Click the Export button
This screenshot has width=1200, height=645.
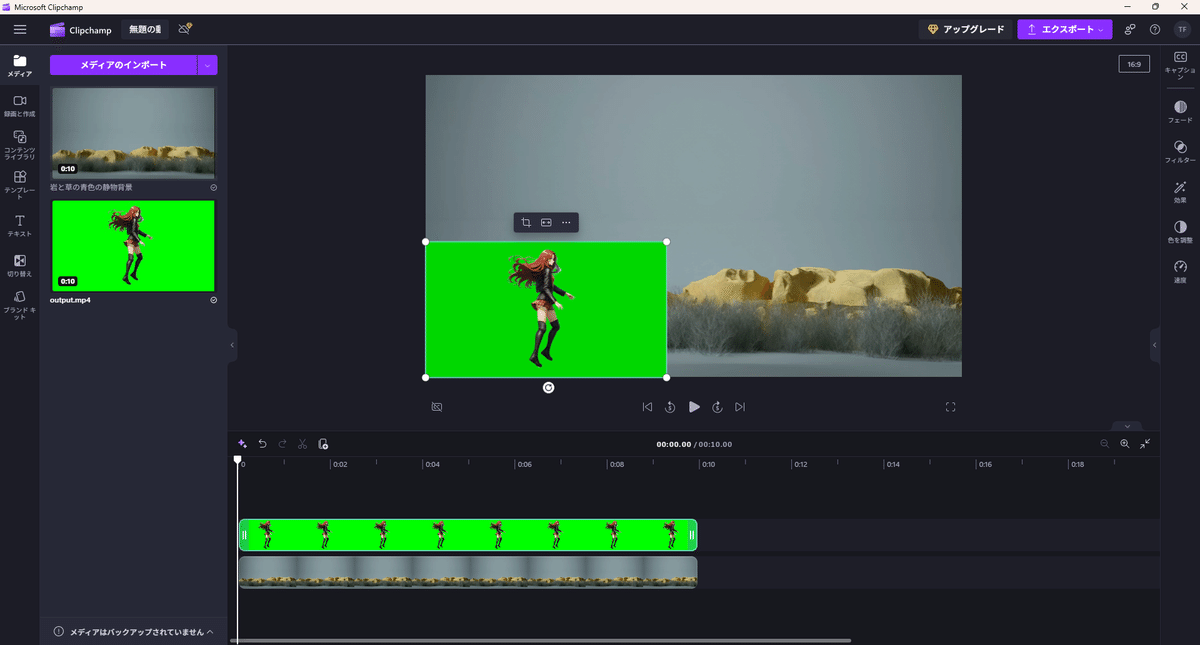(1065, 30)
